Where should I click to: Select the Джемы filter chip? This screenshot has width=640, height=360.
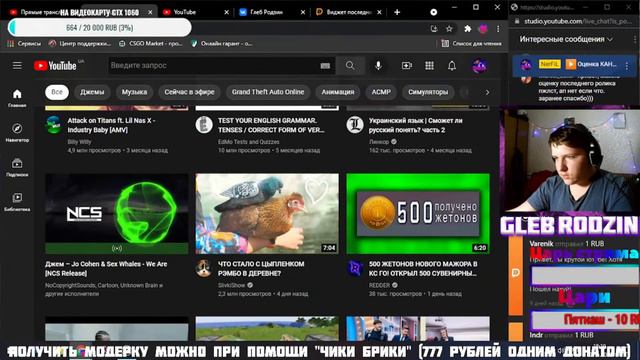[x=92, y=92]
